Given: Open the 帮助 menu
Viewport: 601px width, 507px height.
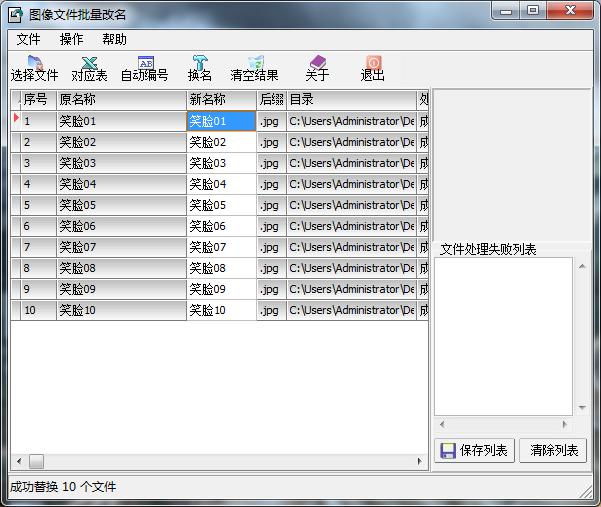Looking at the screenshot, I should click(x=114, y=39).
